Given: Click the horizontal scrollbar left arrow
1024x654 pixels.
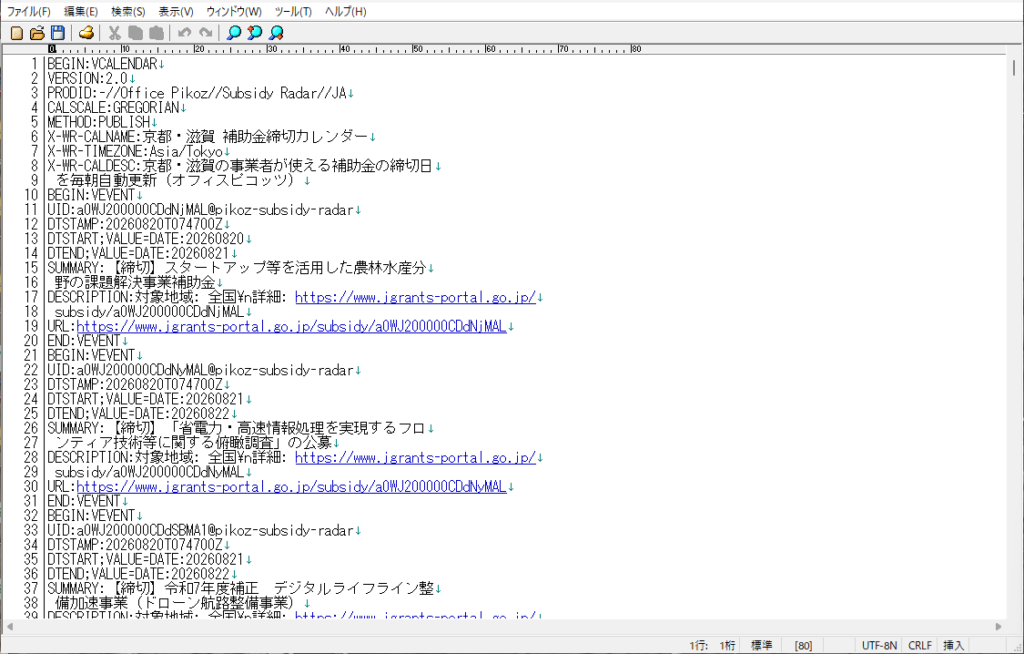Looking at the screenshot, I should 9,627.
